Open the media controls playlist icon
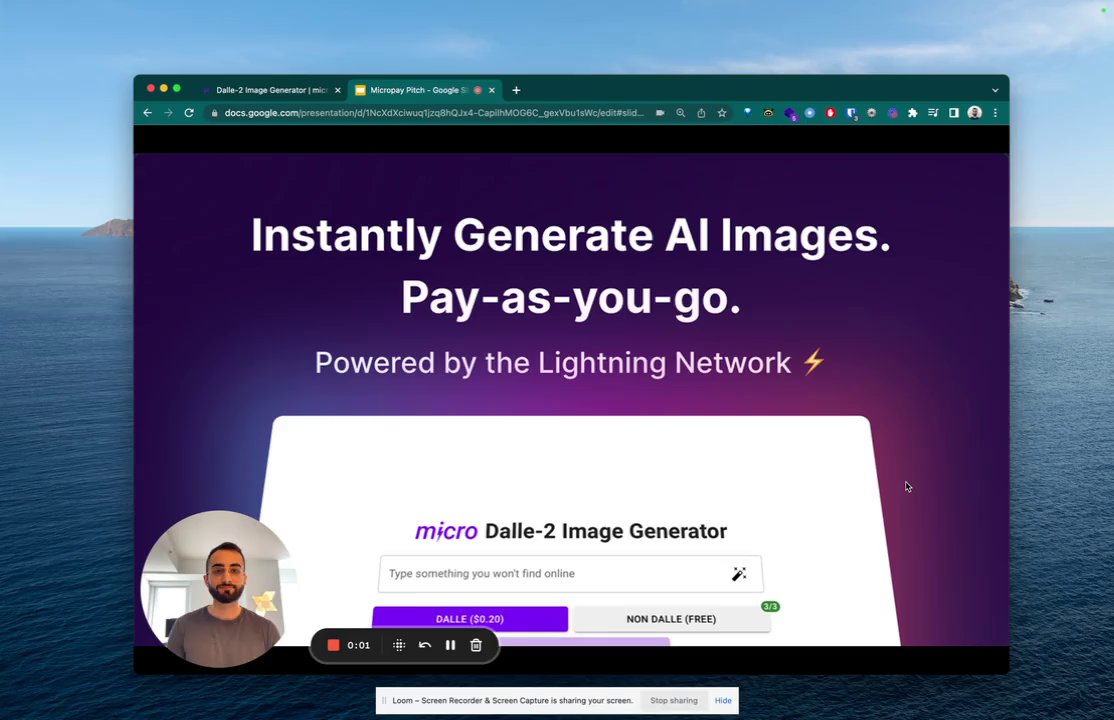The width and height of the screenshot is (1114, 720). 934,113
